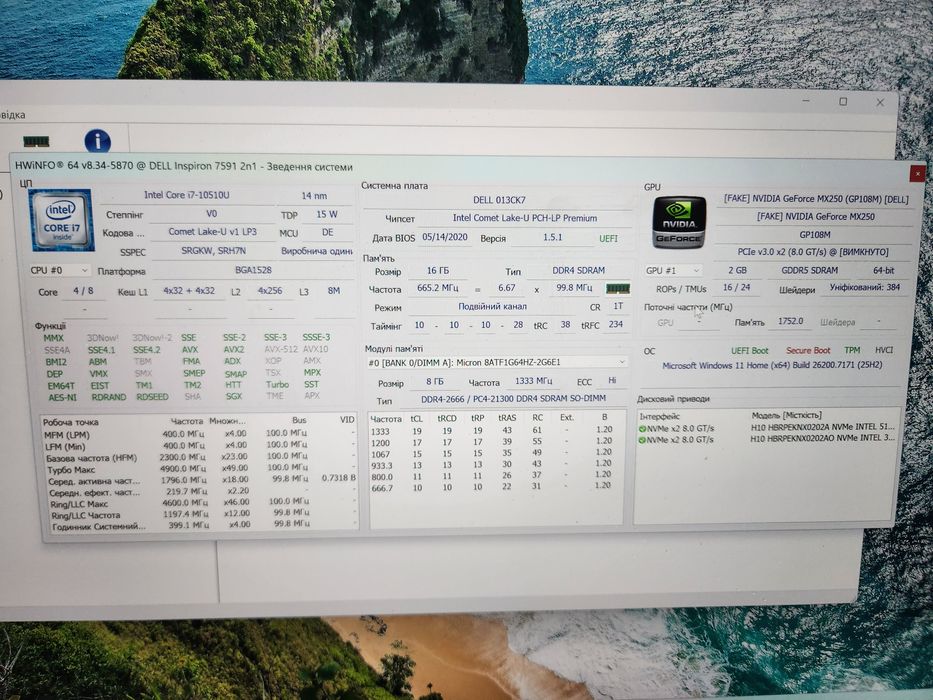Click the AVX2 feature flag

point(234,349)
